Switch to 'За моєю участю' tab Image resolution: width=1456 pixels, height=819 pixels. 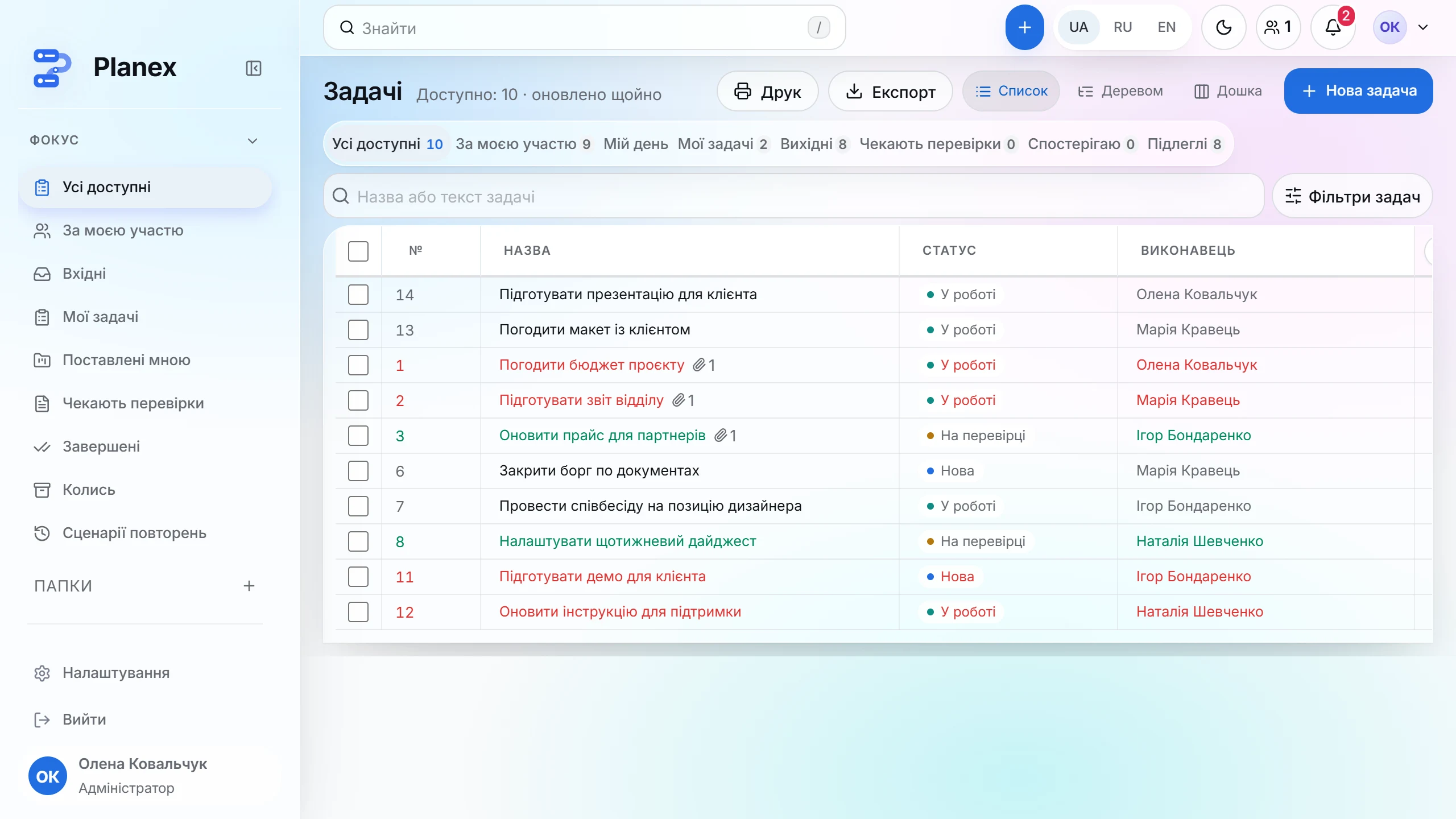[x=523, y=144]
